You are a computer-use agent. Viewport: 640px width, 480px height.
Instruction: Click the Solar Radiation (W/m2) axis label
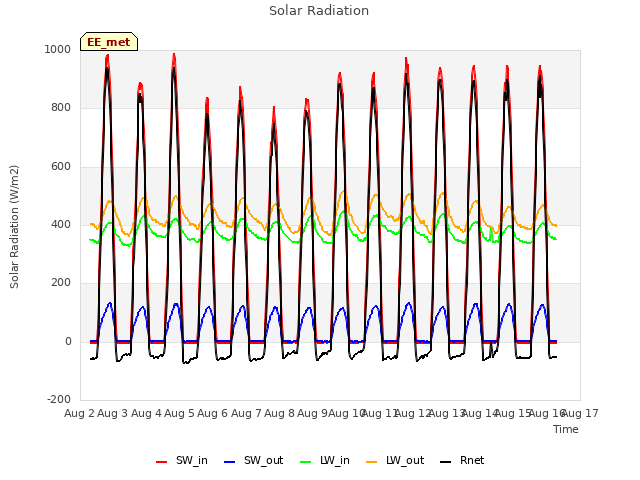(14, 227)
